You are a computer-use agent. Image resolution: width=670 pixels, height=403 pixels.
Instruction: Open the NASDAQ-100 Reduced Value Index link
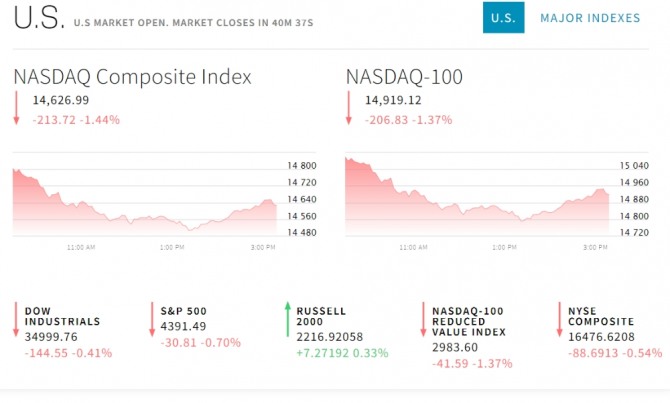468,321
